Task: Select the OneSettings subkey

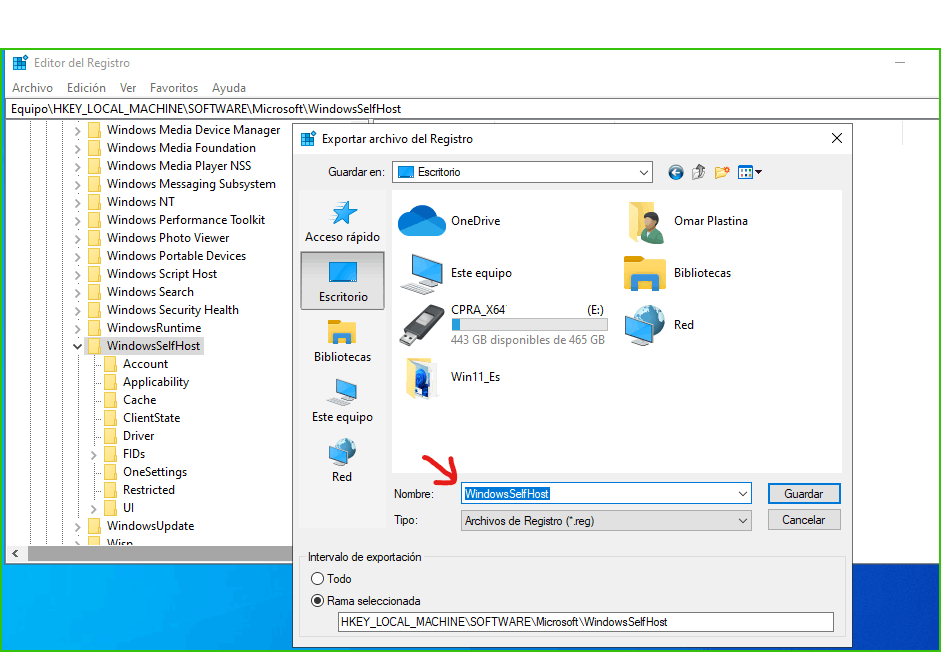Action: (x=155, y=472)
